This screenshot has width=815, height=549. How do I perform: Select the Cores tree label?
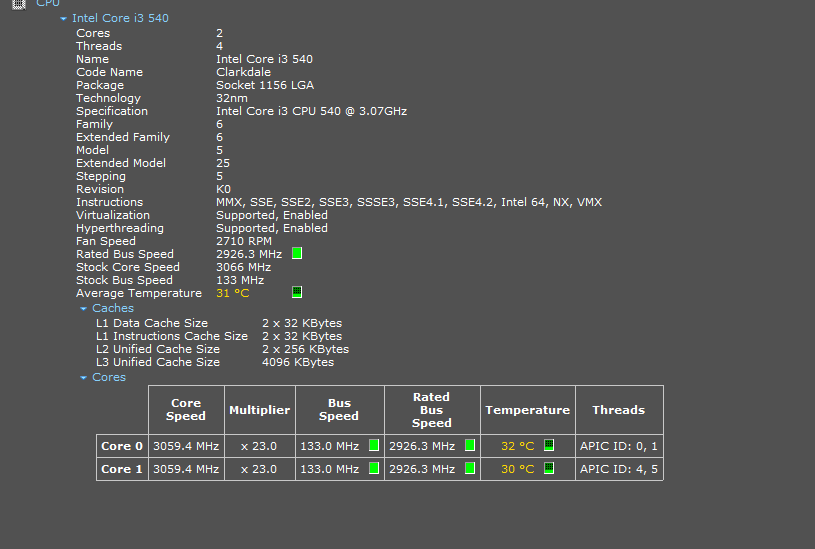(109, 377)
